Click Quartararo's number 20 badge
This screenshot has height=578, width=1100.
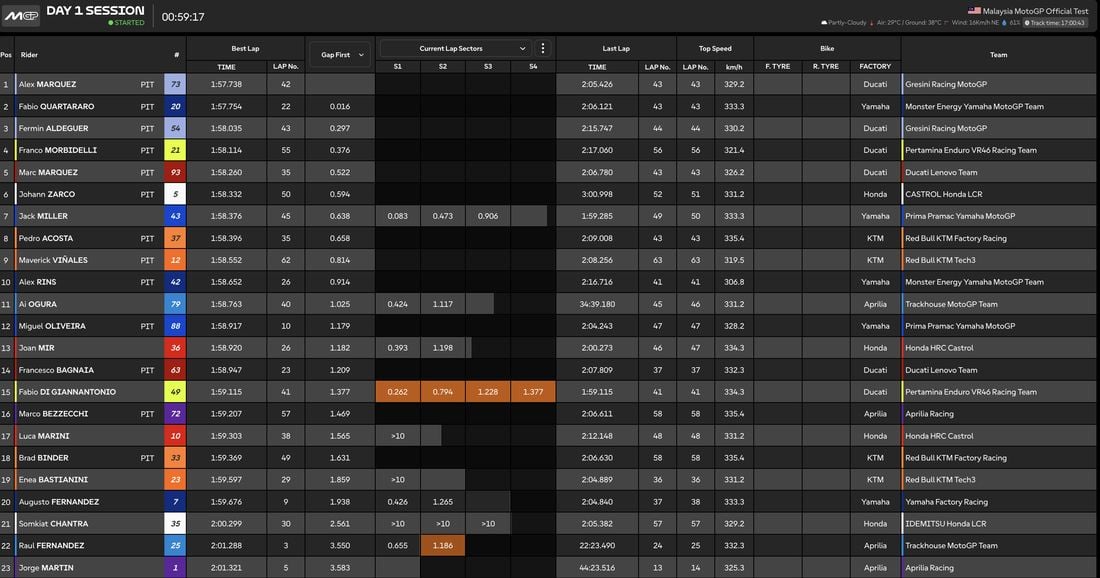pos(175,107)
